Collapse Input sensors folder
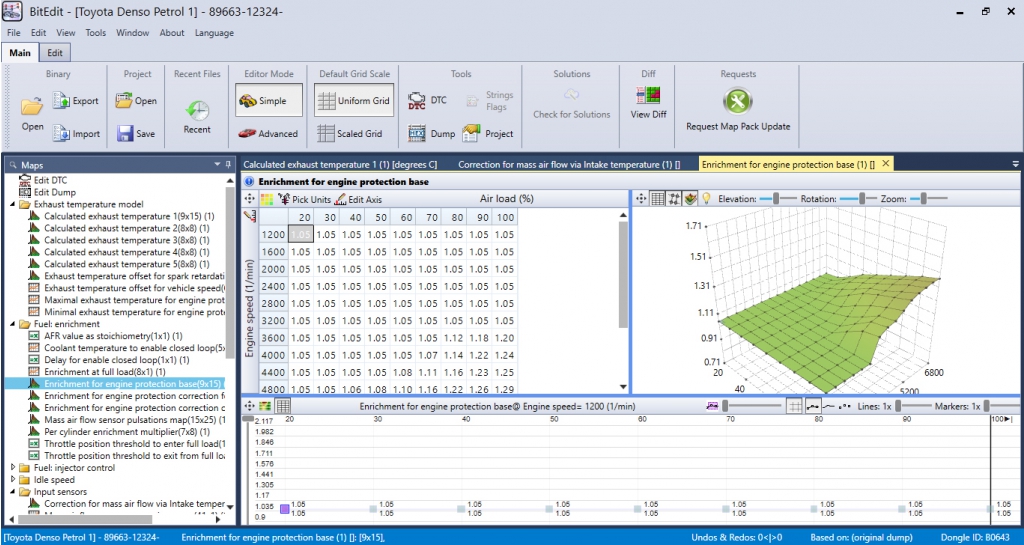Viewport: 1024px width, 545px height. coord(14,491)
